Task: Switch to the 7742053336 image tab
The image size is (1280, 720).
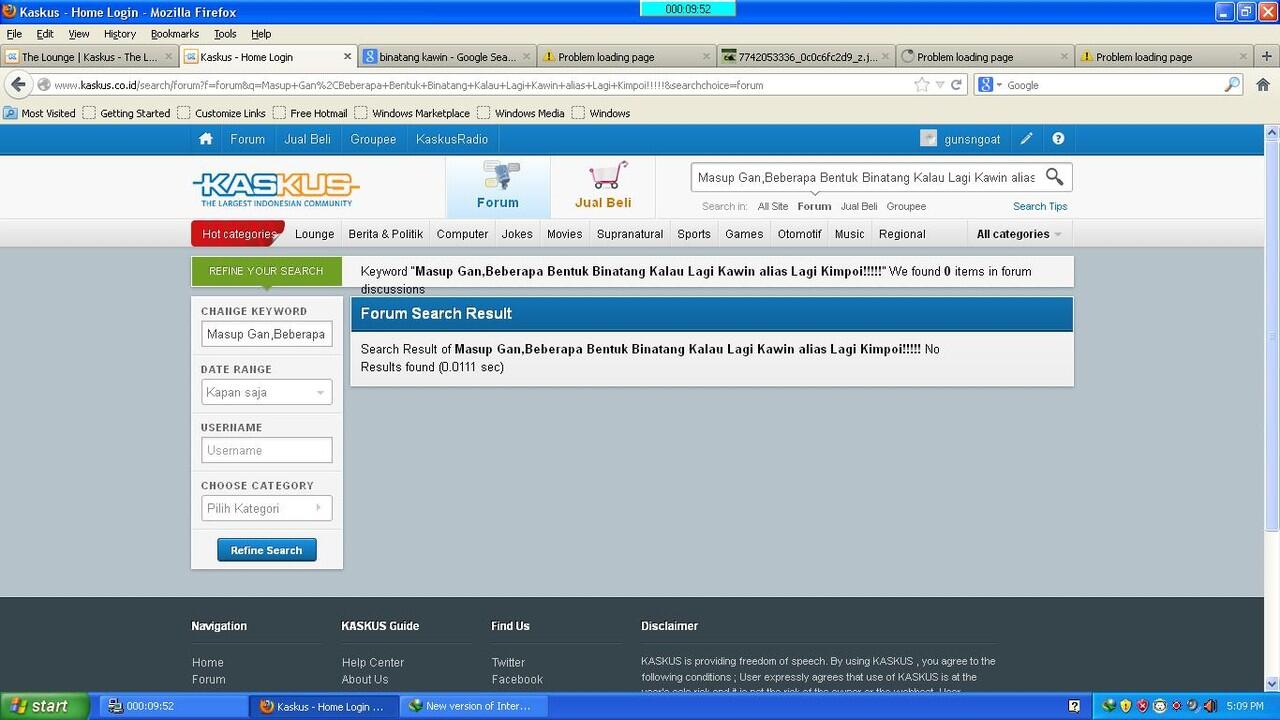Action: tap(805, 57)
